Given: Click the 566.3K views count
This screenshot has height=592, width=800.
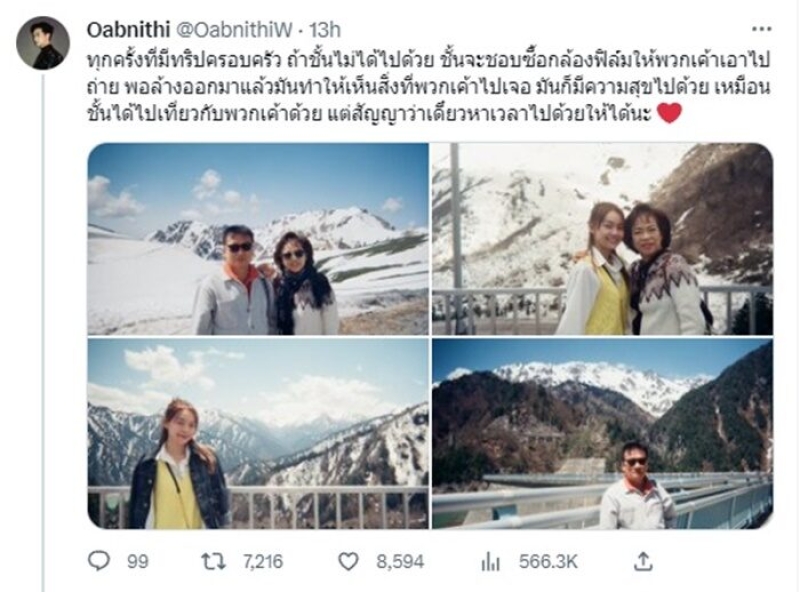Looking at the screenshot, I should (x=548, y=562).
